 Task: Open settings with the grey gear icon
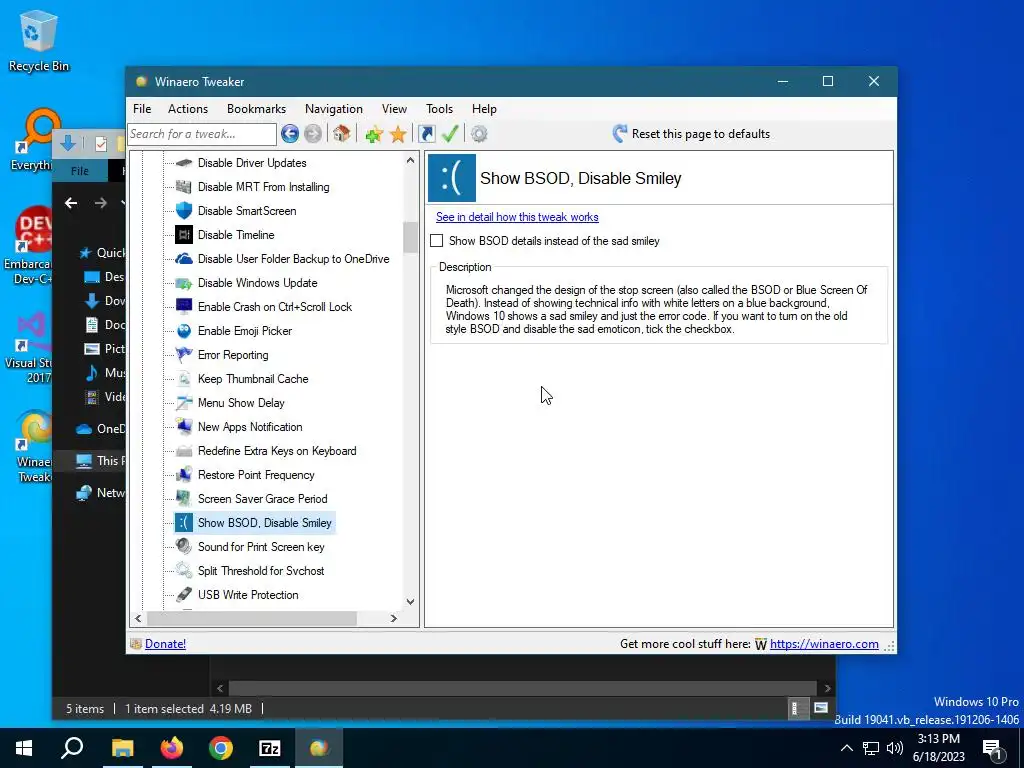coord(479,134)
